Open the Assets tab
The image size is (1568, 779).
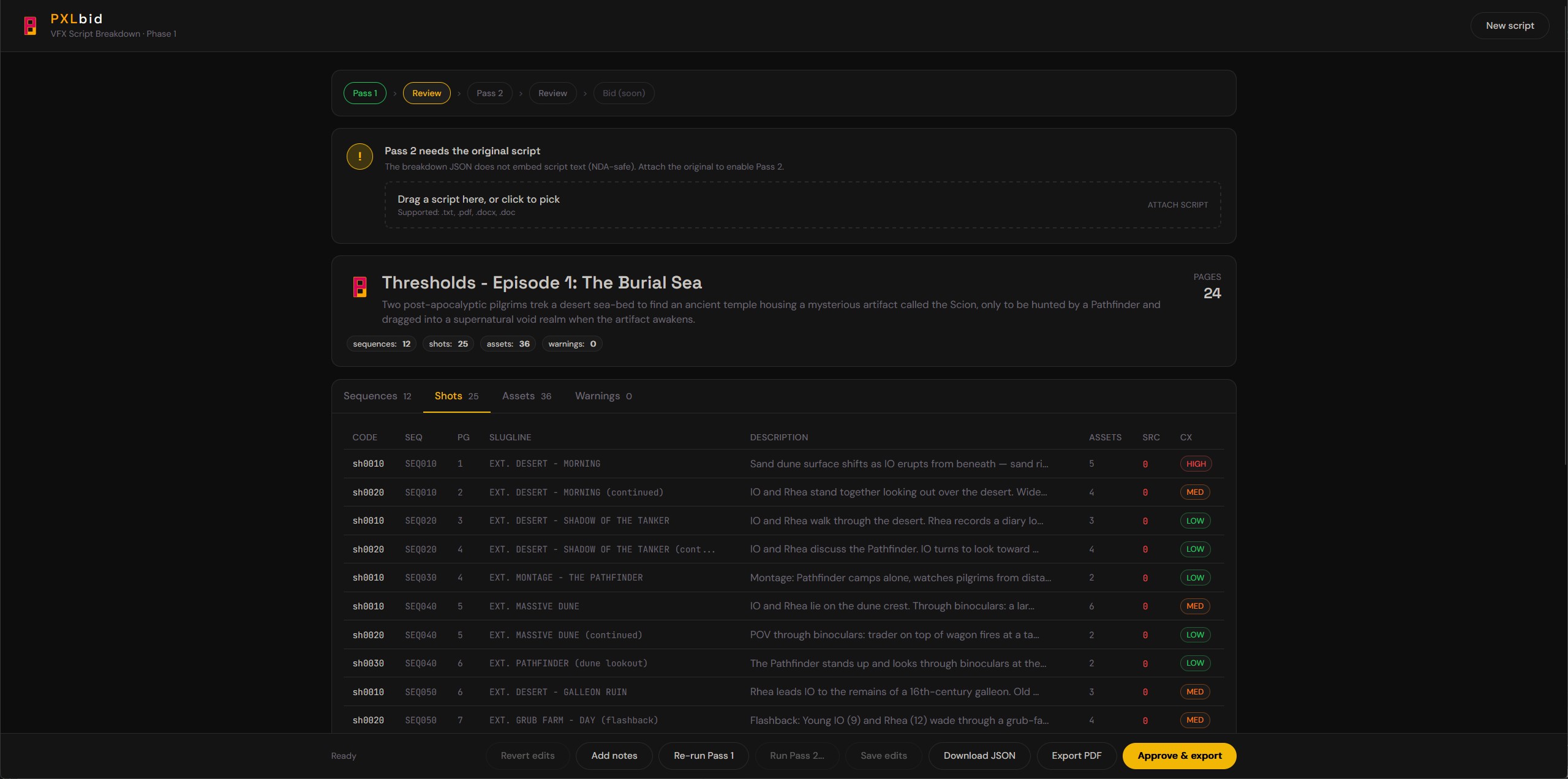point(527,396)
